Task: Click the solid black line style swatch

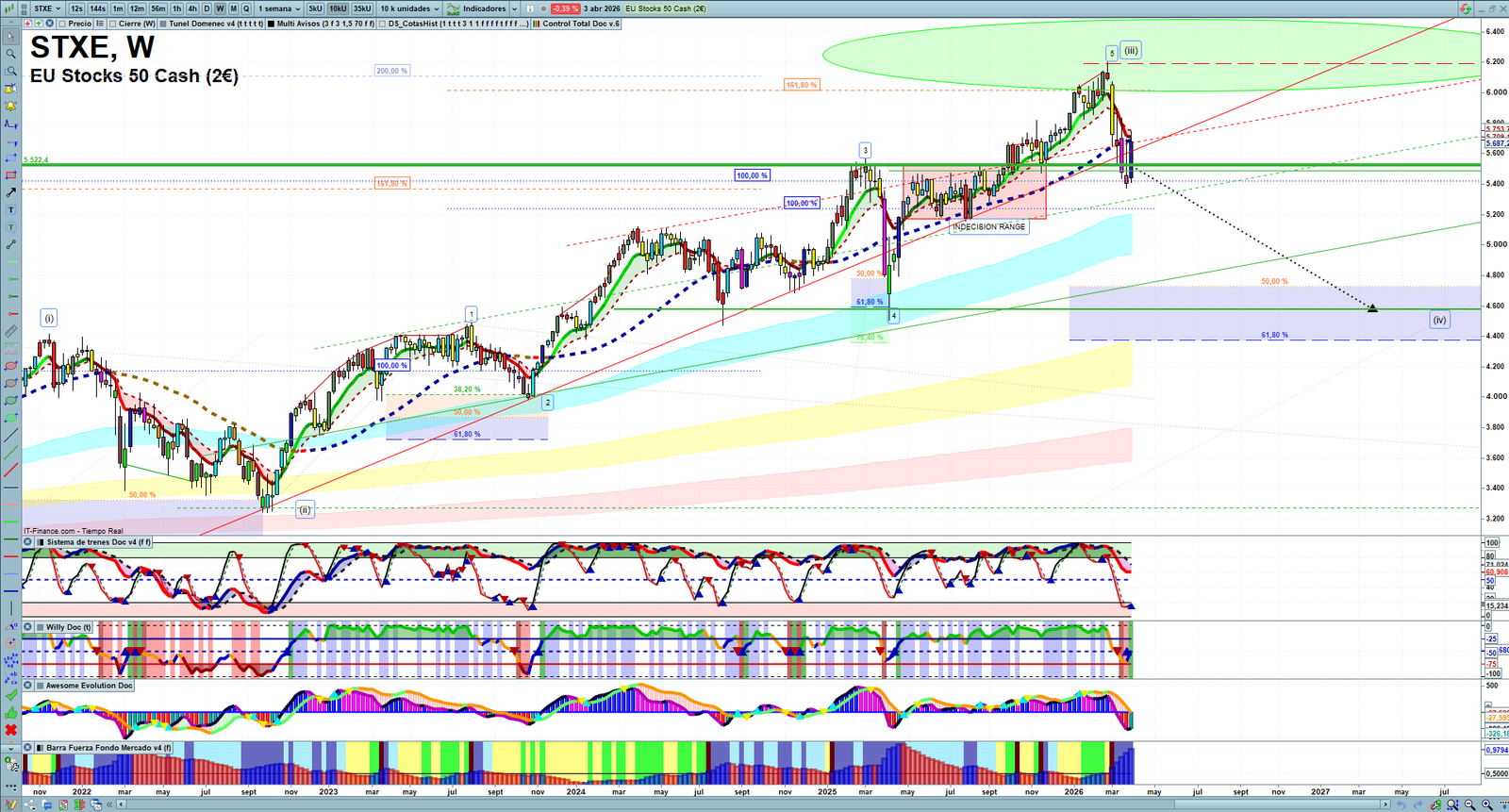Action: click(x=10, y=487)
